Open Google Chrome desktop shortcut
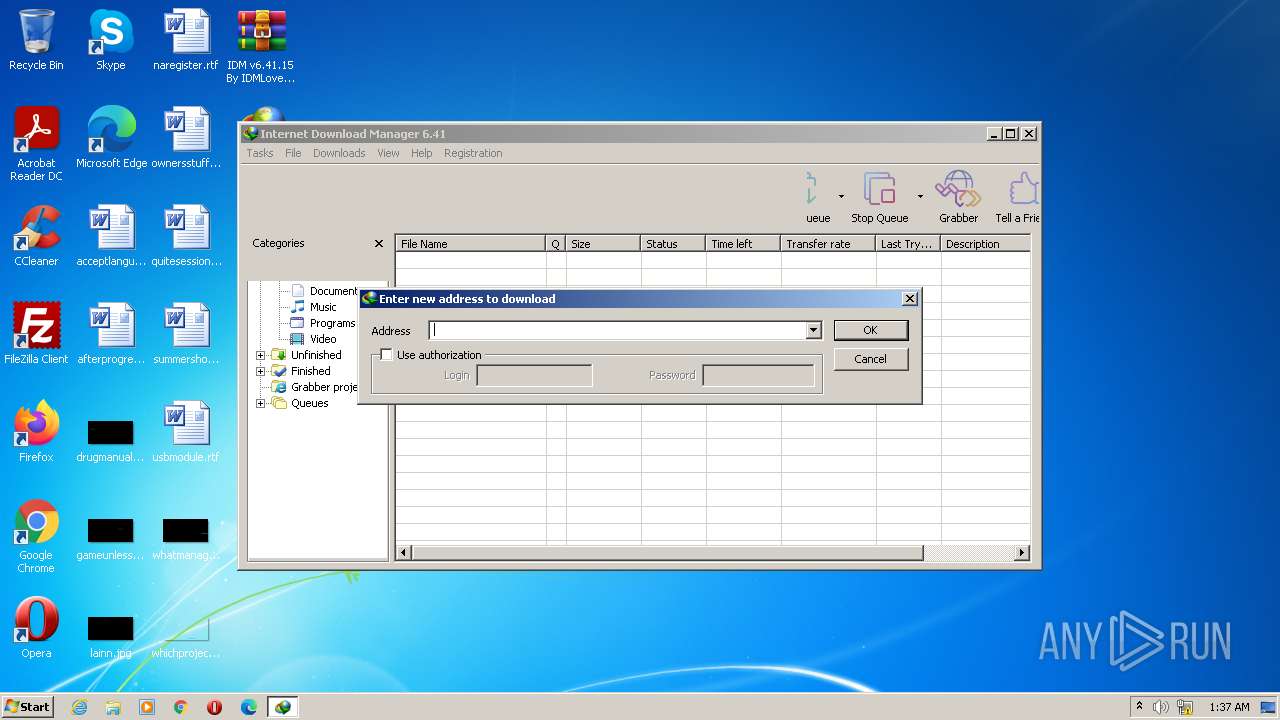The image size is (1280, 720). [36, 522]
